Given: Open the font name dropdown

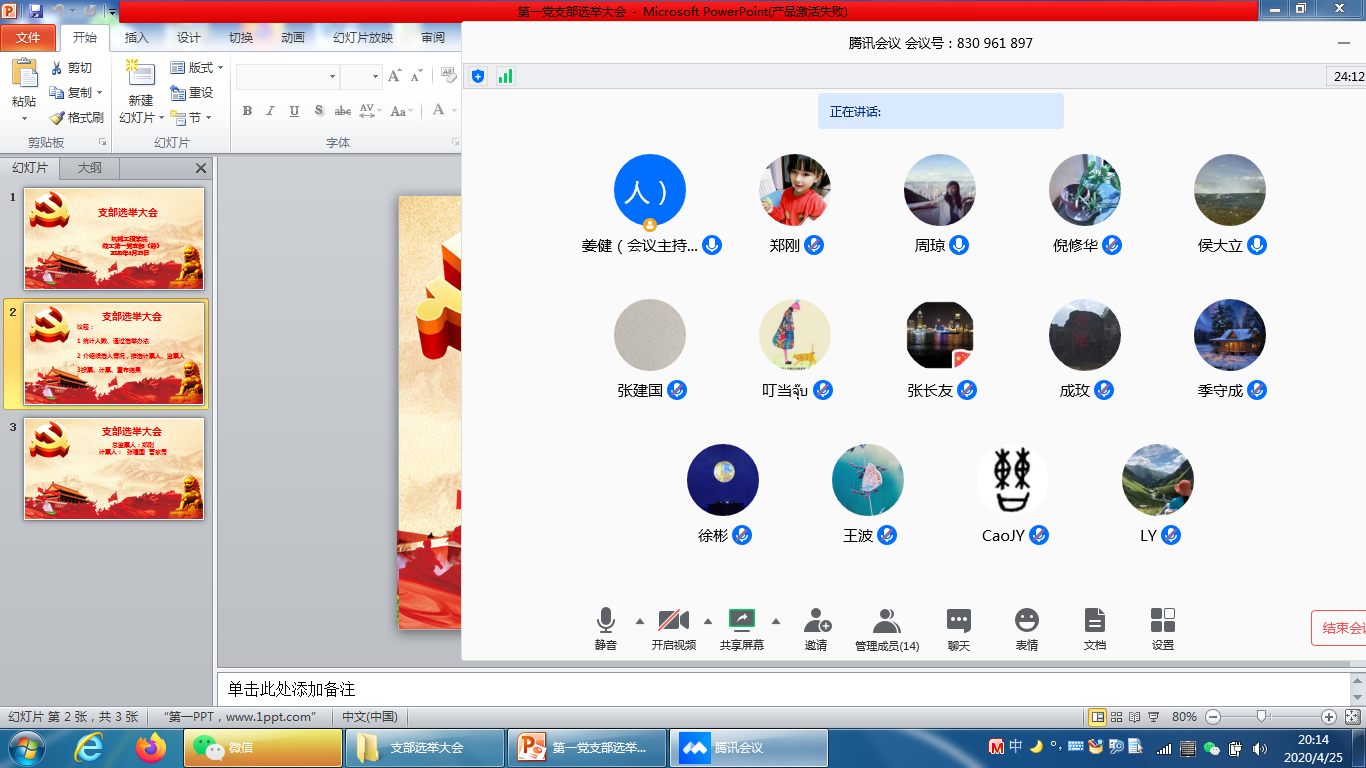Looking at the screenshot, I should (333, 77).
